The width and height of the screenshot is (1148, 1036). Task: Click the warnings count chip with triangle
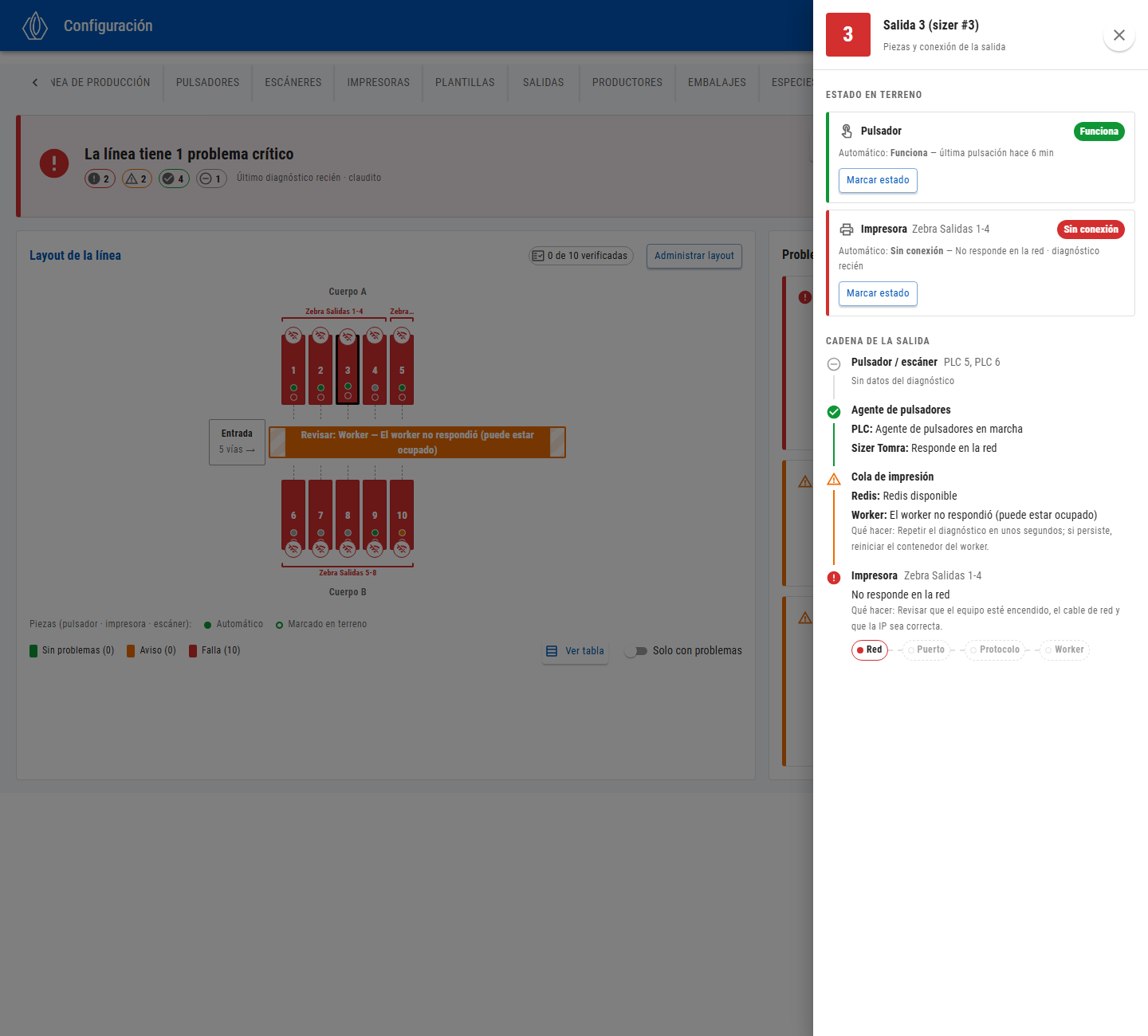click(x=137, y=179)
